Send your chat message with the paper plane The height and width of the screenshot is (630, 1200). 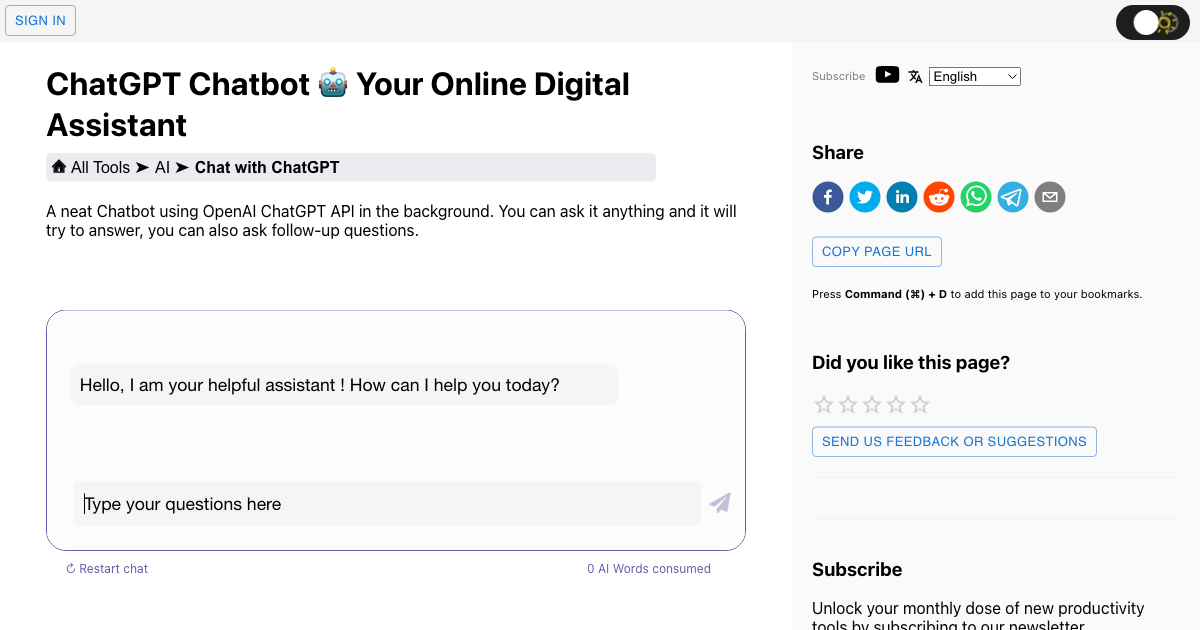coord(719,503)
